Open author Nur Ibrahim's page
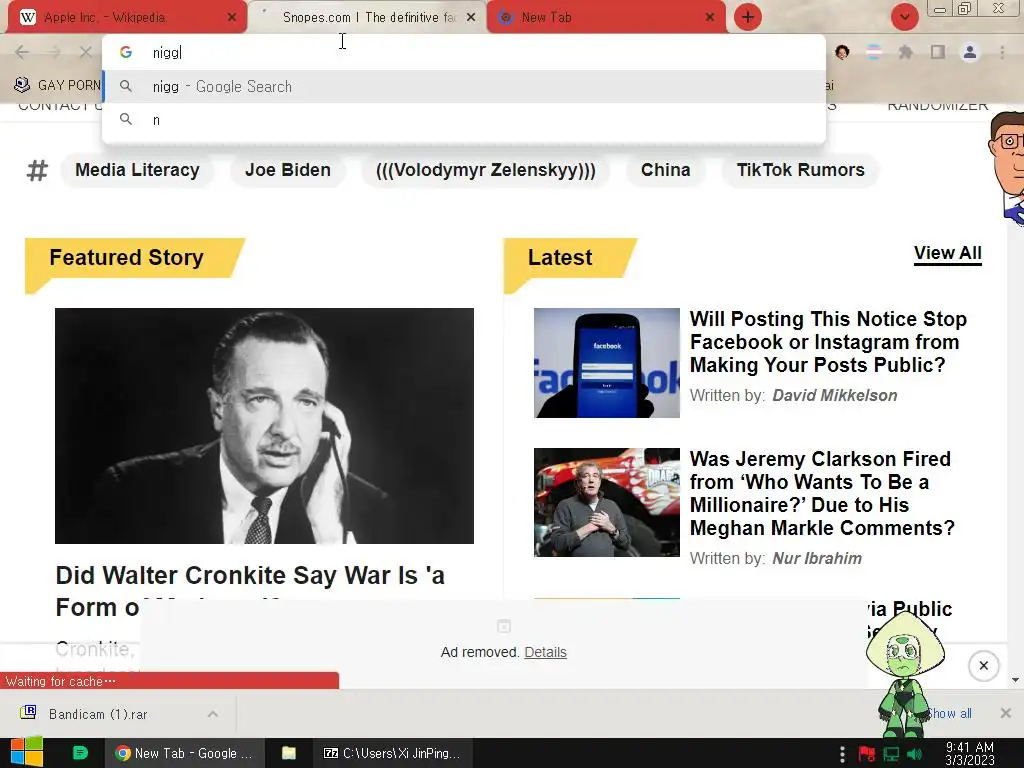This screenshot has height=768, width=1024. [x=817, y=558]
